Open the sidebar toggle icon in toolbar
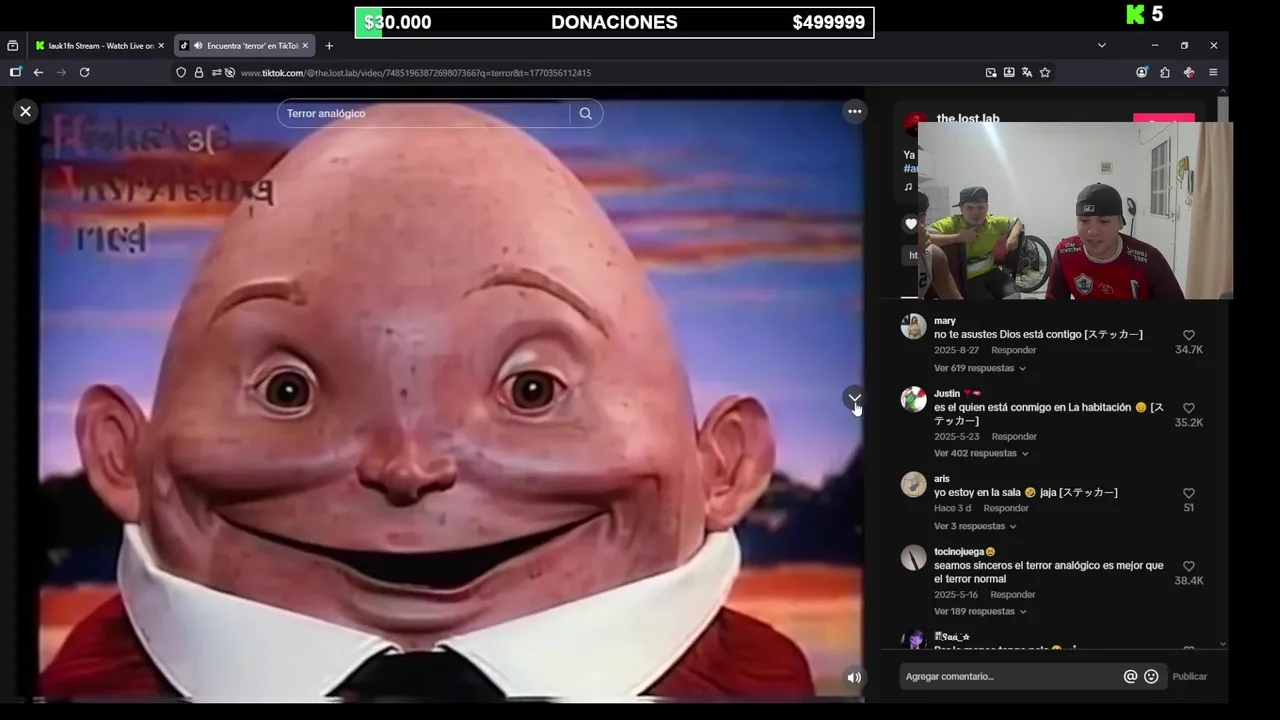The width and height of the screenshot is (1280, 720). 15,72
